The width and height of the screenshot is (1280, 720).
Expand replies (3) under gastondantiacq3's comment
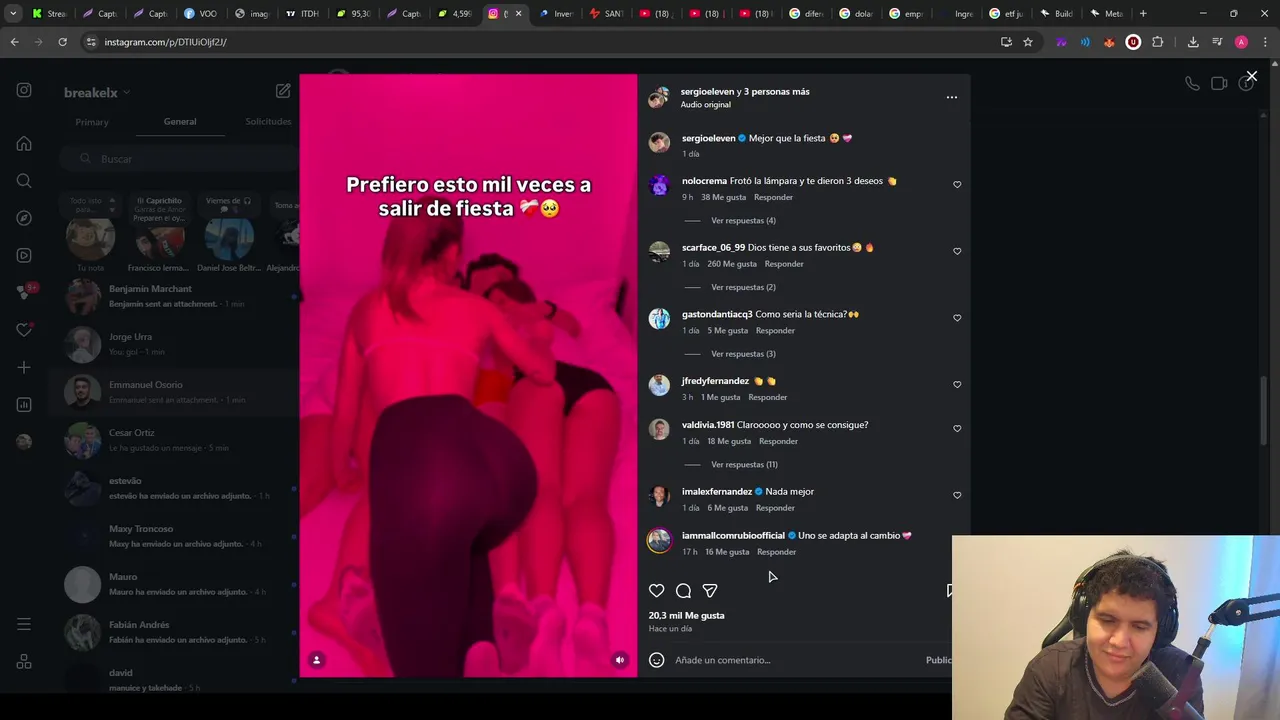[x=743, y=354]
